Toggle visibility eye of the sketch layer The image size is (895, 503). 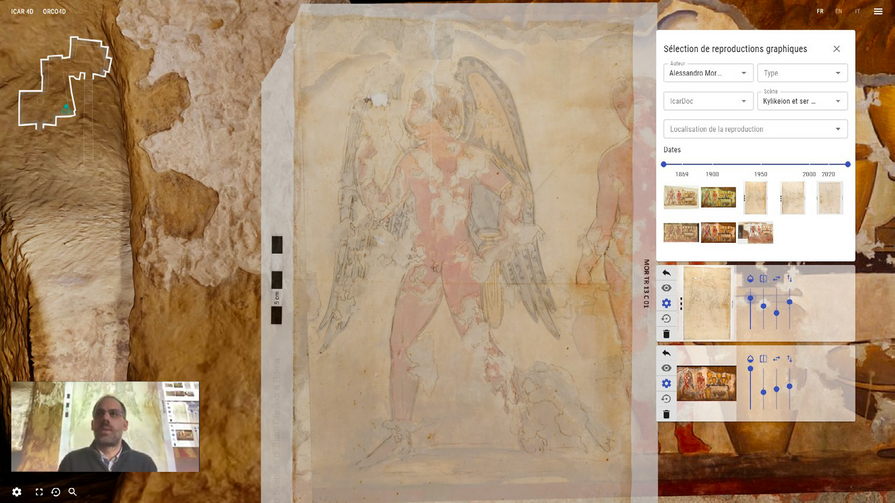[x=666, y=288]
